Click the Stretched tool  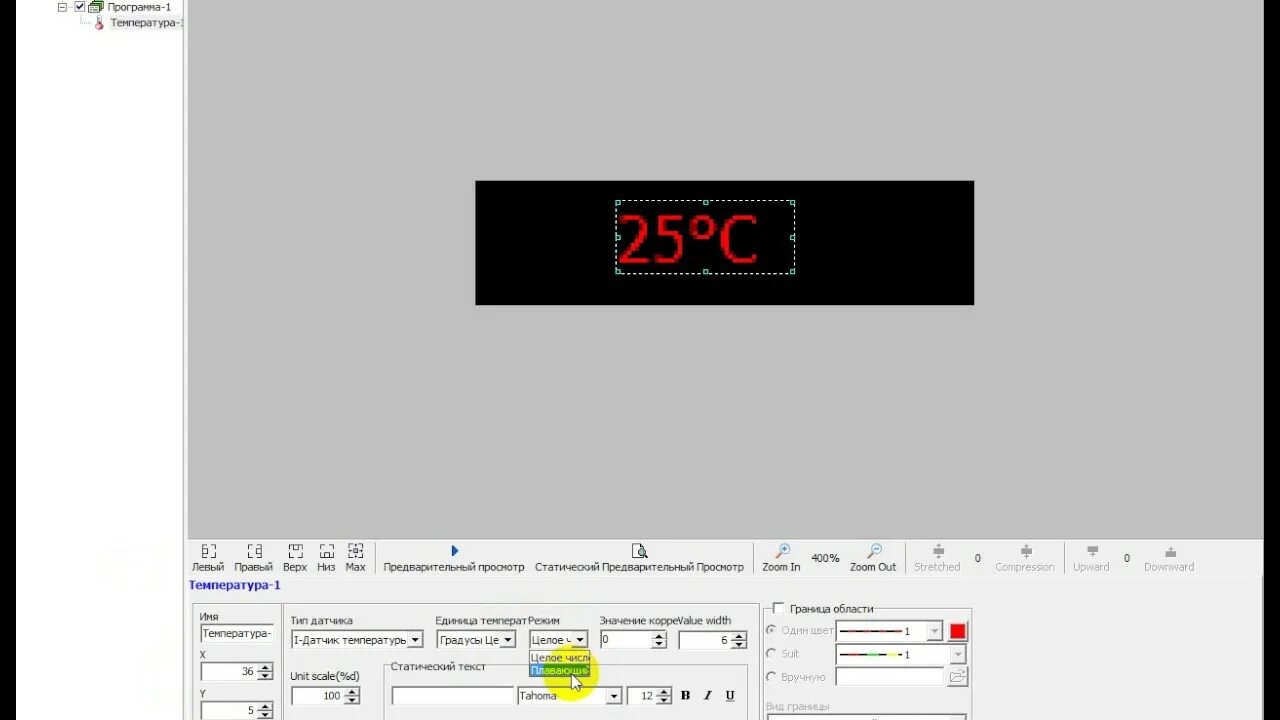pyautogui.click(x=937, y=558)
